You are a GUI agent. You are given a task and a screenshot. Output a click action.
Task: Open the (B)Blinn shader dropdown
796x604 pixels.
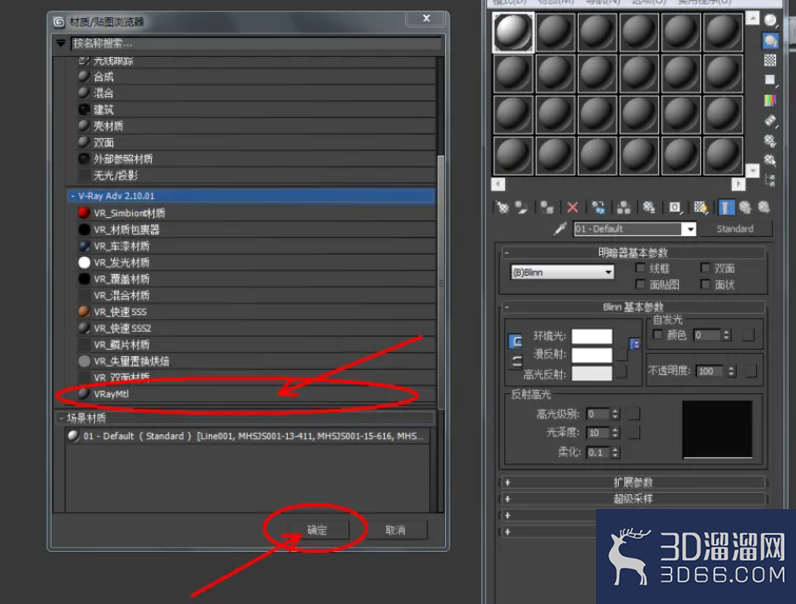(x=562, y=273)
